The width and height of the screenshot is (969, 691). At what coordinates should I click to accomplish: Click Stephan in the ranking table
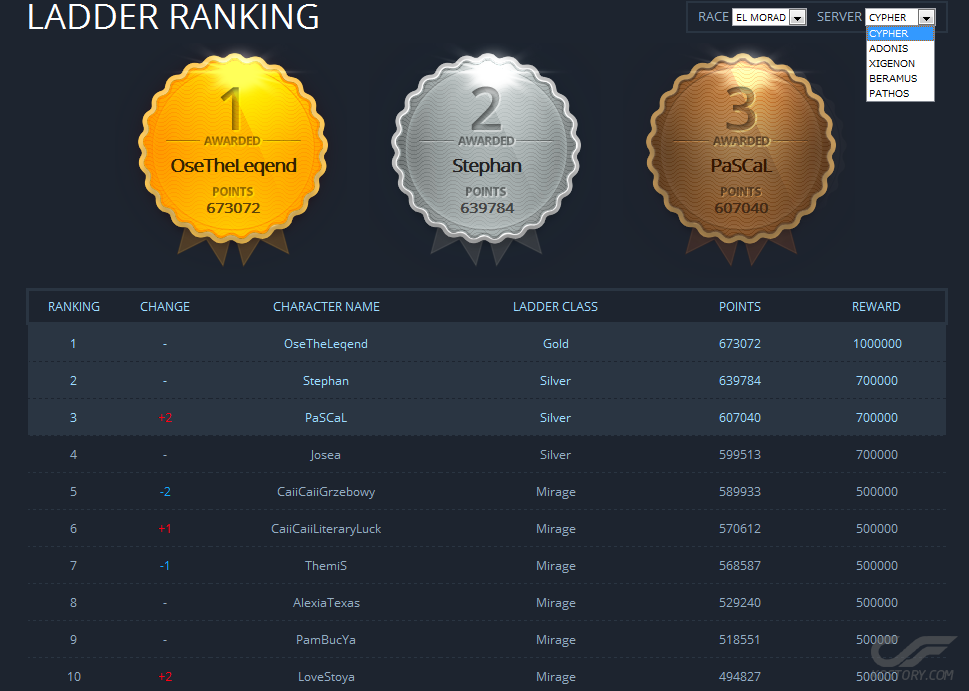click(326, 381)
